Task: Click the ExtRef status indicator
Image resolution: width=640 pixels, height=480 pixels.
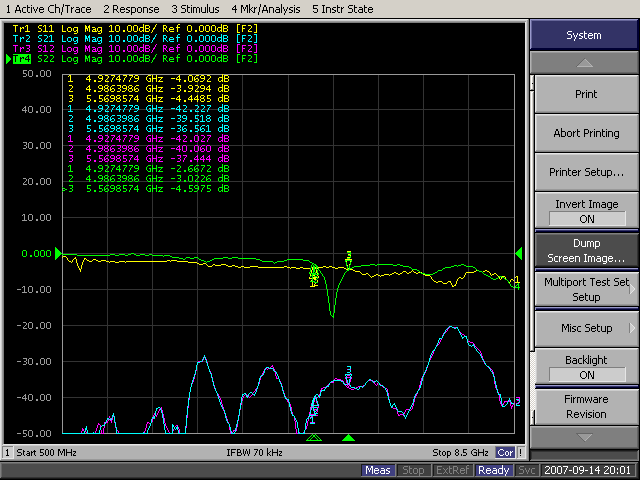Action: tap(451, 470)
